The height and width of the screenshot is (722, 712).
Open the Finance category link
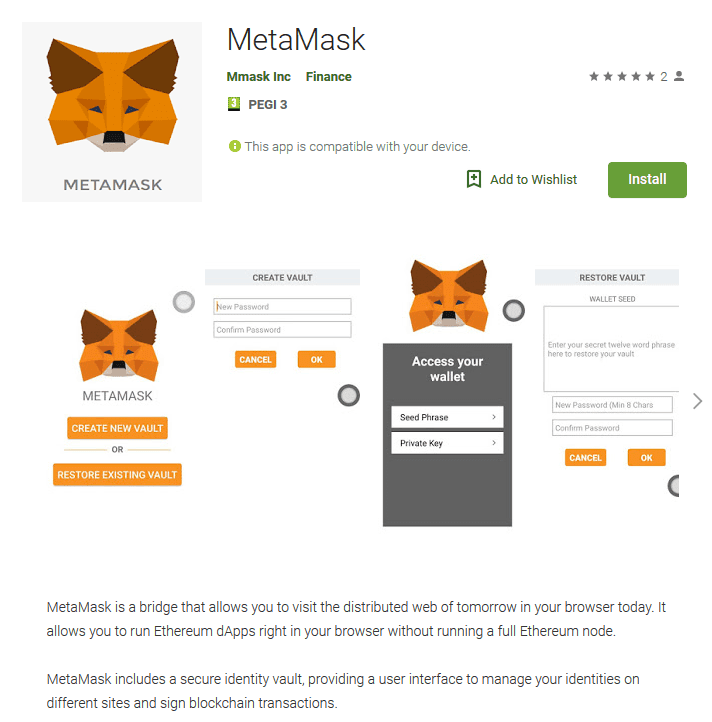pos(328,76)
